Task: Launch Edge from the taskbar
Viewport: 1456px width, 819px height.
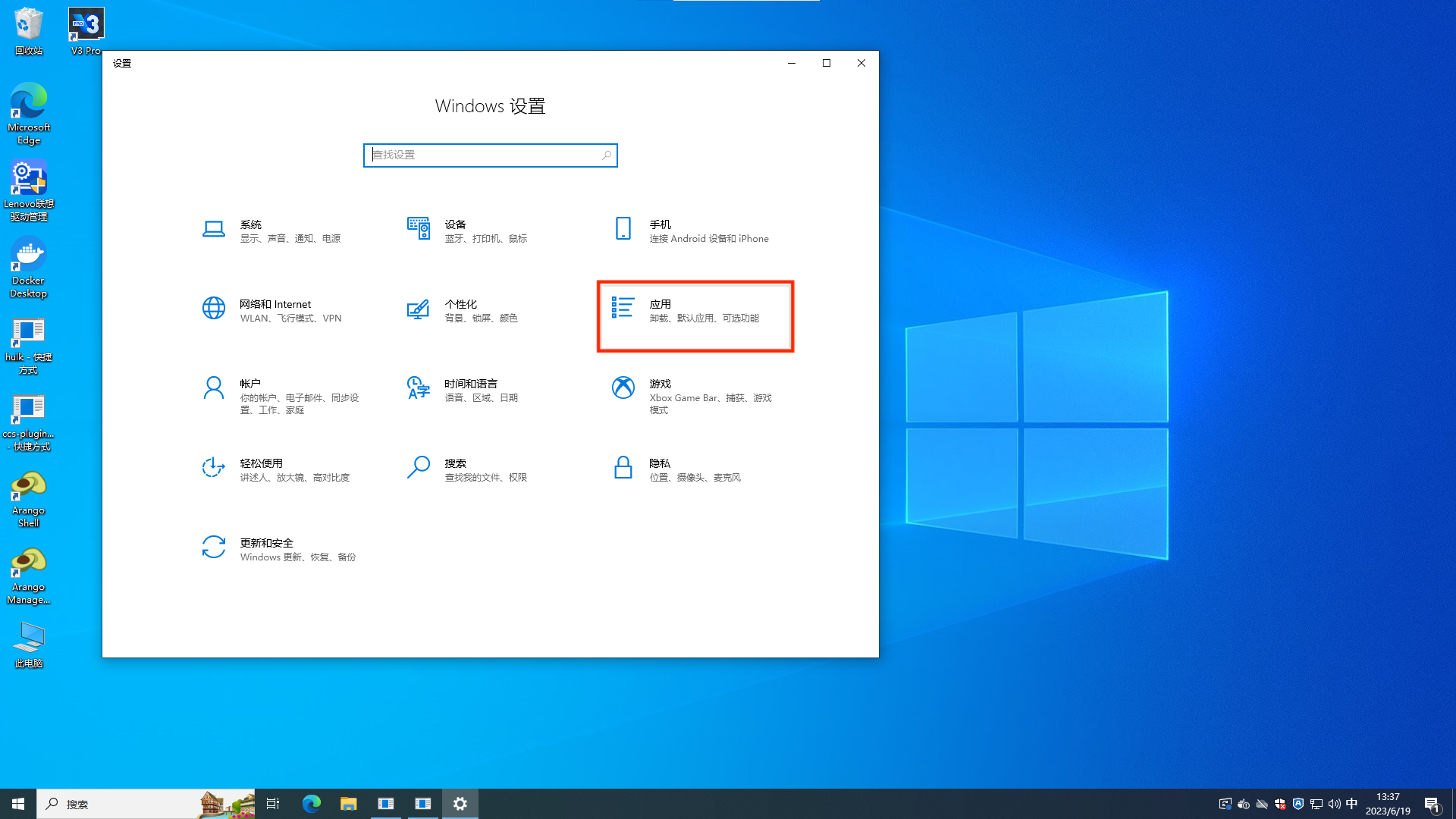Action: (x=311, y=804)
